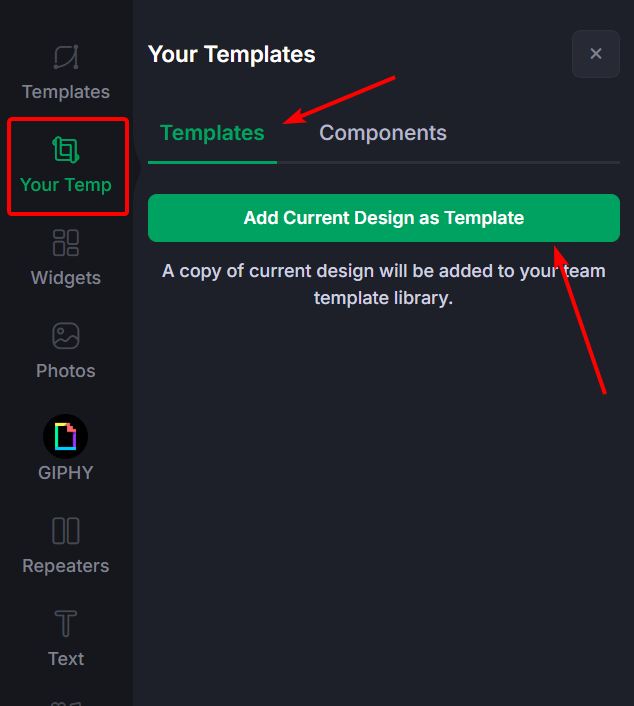Viewport: 634px width, 706px height.
Task: Open the Photos panel icon
Action: pos(66,335)
